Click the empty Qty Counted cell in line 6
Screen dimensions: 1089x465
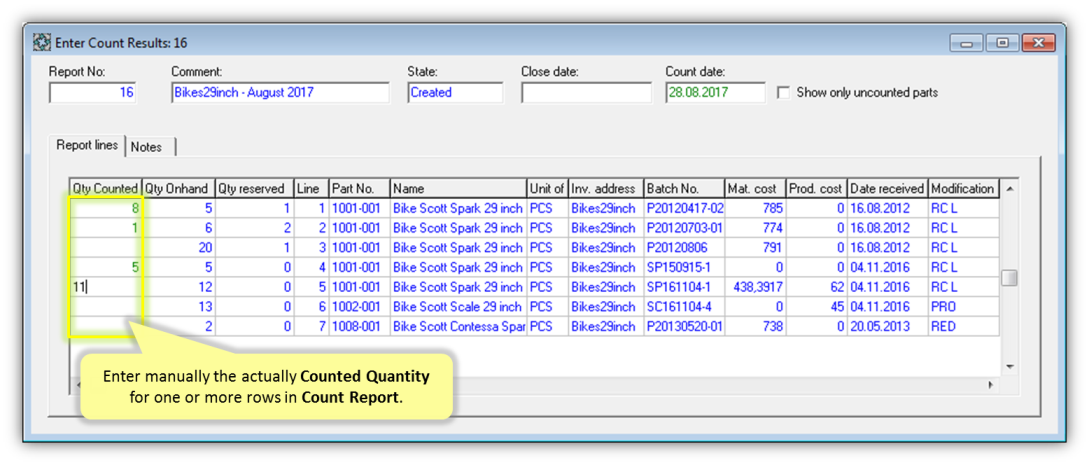click(106, 307)
